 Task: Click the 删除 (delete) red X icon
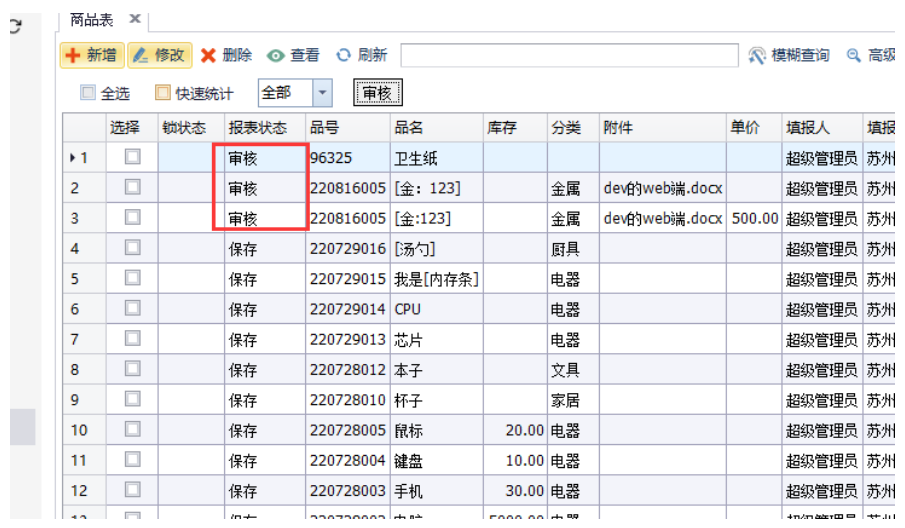click(208, 56)
